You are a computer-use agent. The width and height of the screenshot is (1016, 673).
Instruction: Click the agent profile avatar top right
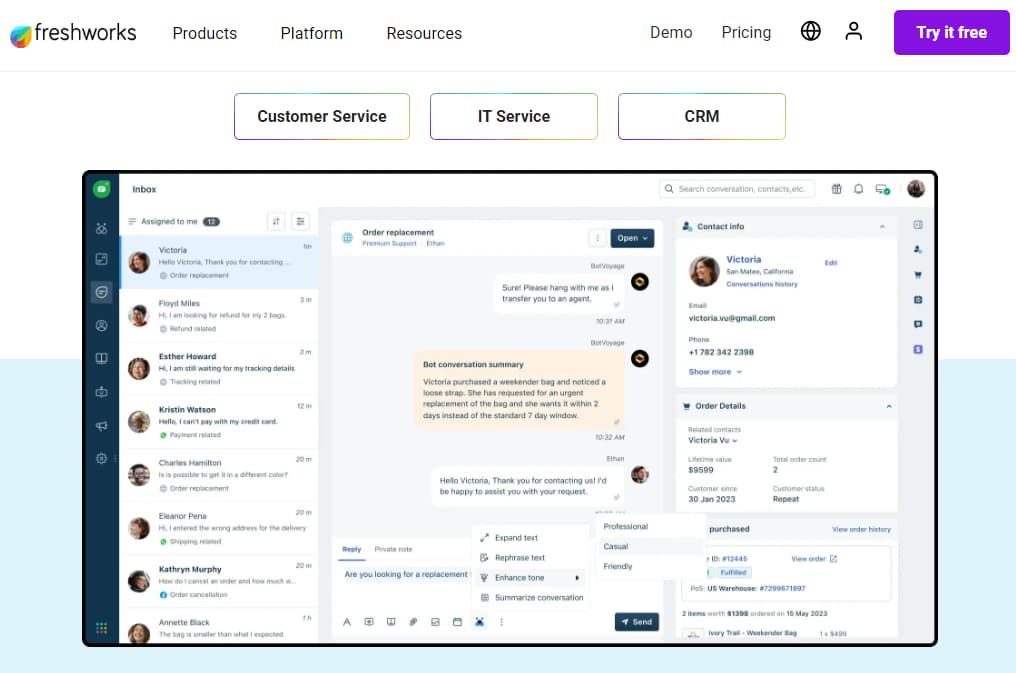pos(916,188)
